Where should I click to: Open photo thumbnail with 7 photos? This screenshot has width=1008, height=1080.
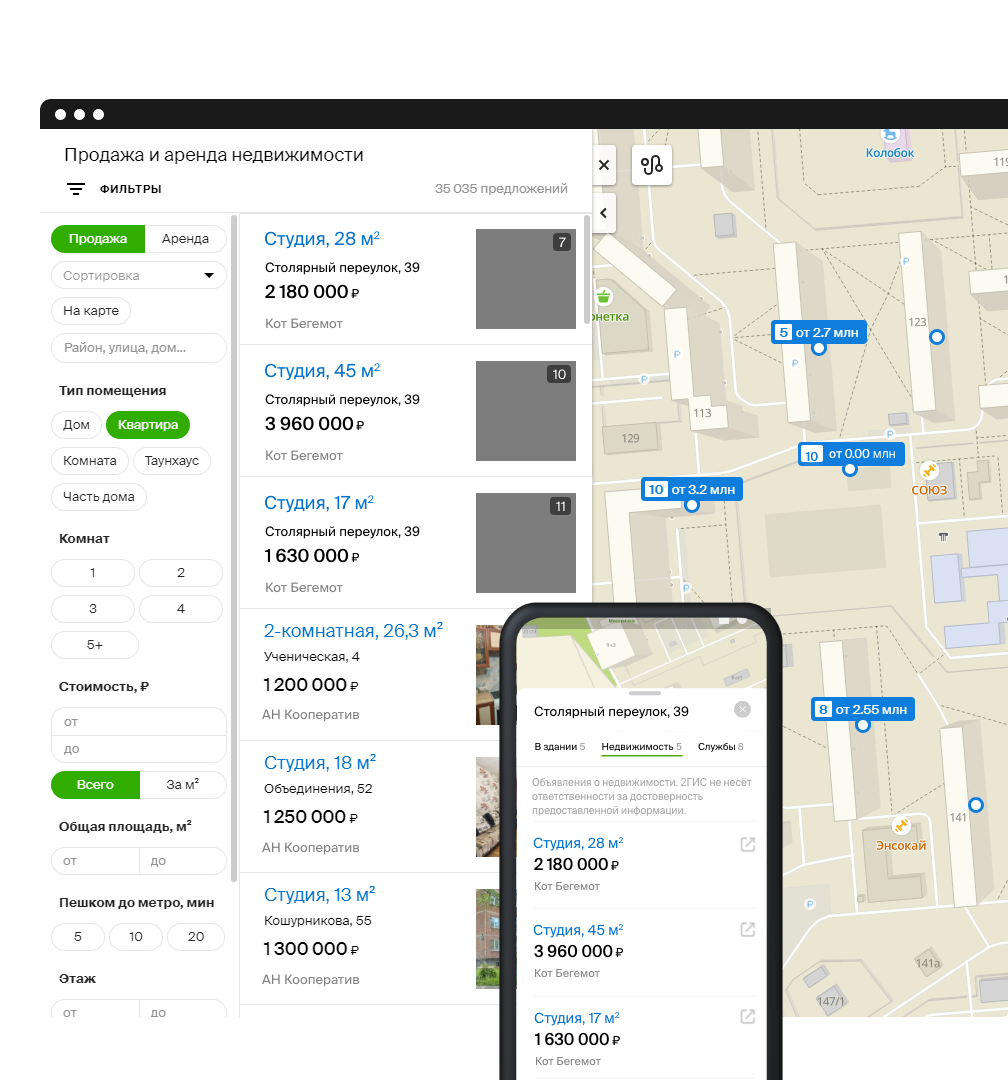pyautogui.click(x=526, y=279)
